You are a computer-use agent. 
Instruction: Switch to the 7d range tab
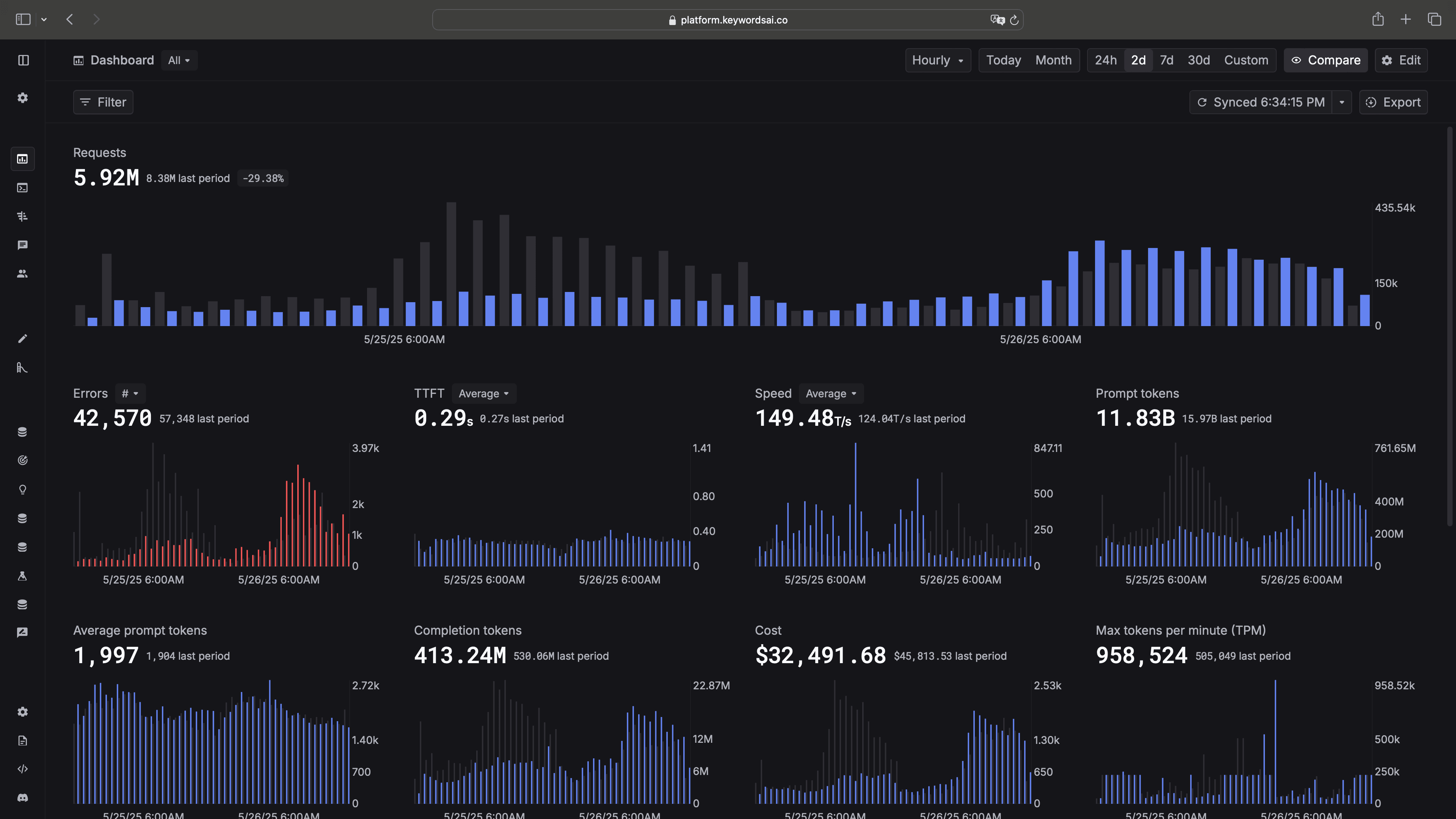[x=1167, y=60]
